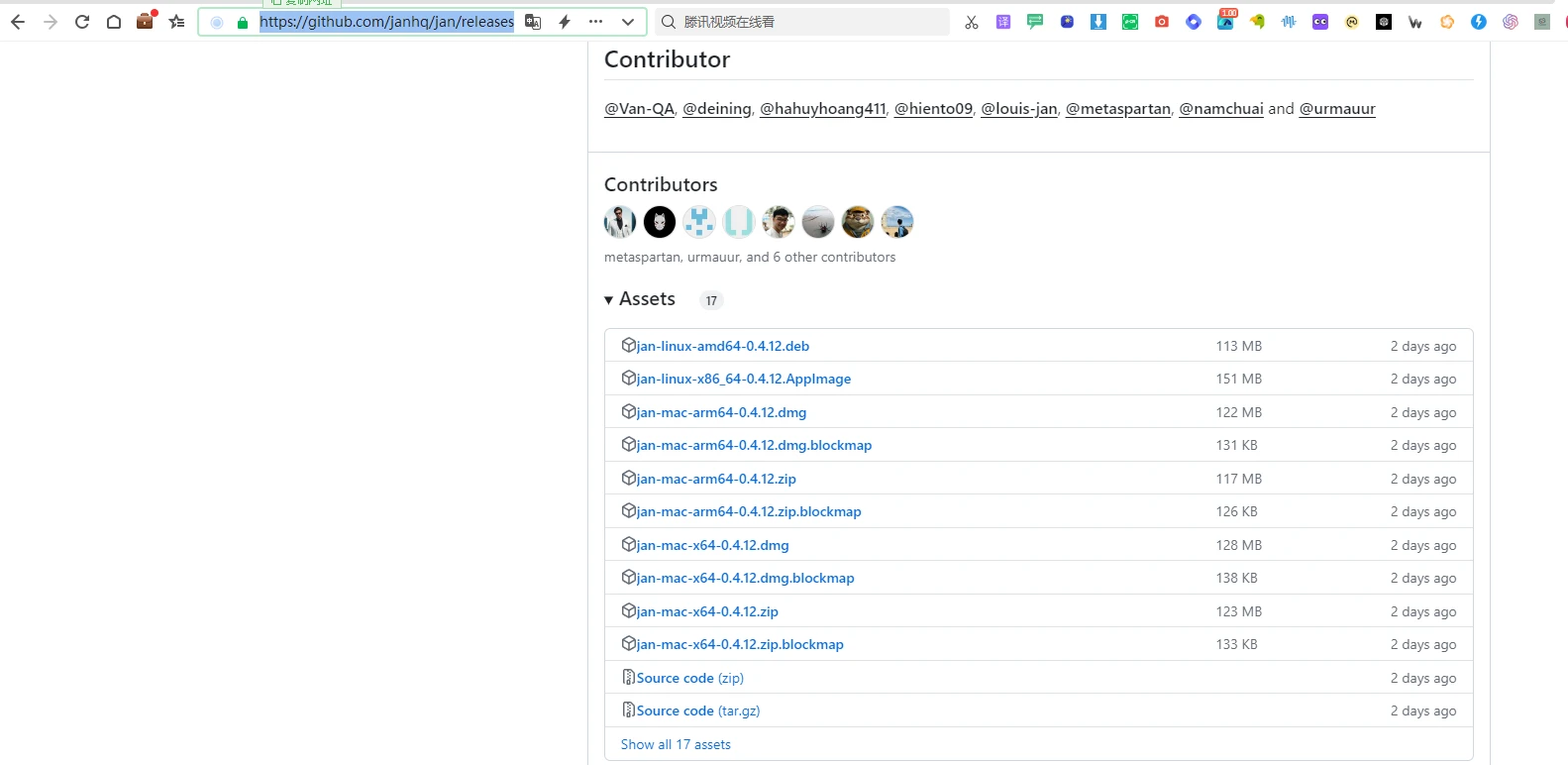Download jan-mac-arm64-0.4.12.dmg file
Image resolution: width=1568 pixels, height=765 pixels.
pos(721,412)
